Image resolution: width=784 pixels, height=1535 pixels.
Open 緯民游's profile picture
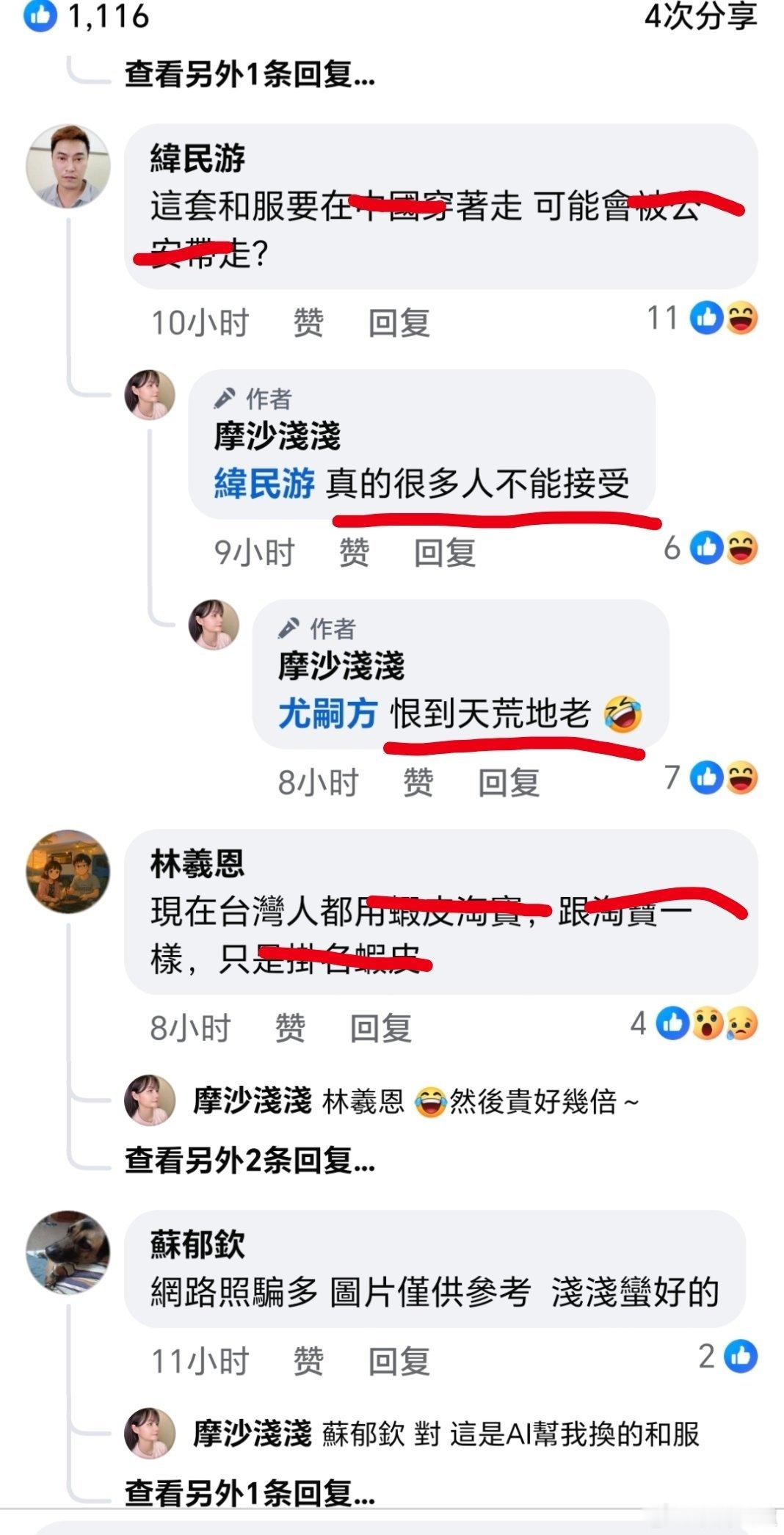point(68,167)
